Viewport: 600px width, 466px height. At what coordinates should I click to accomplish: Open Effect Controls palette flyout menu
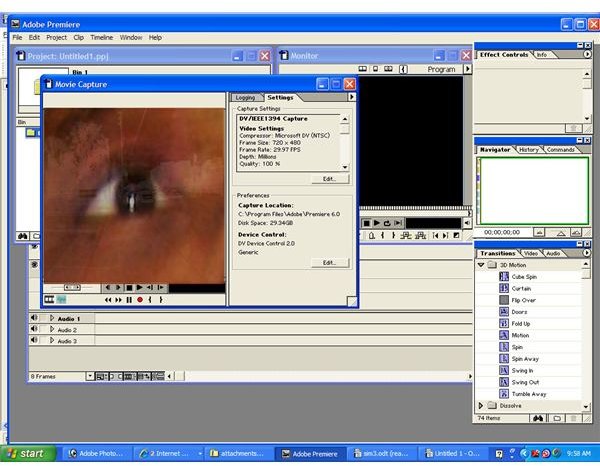(x=587, y=55)
